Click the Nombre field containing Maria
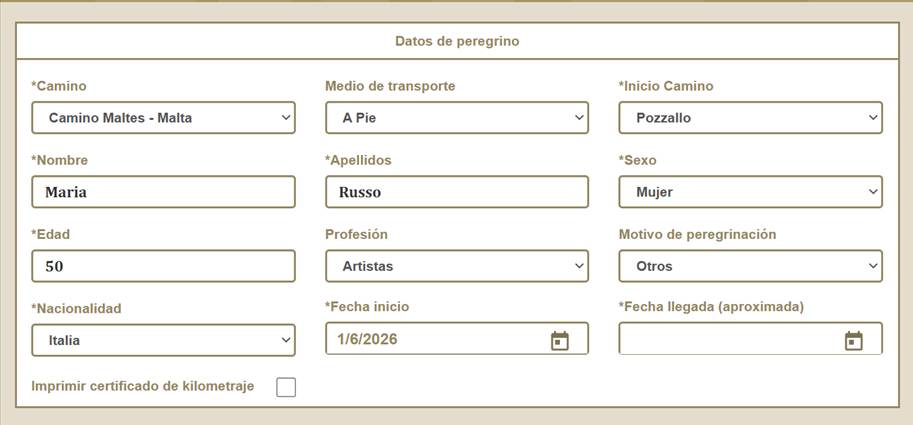 (x=164, y=192)
